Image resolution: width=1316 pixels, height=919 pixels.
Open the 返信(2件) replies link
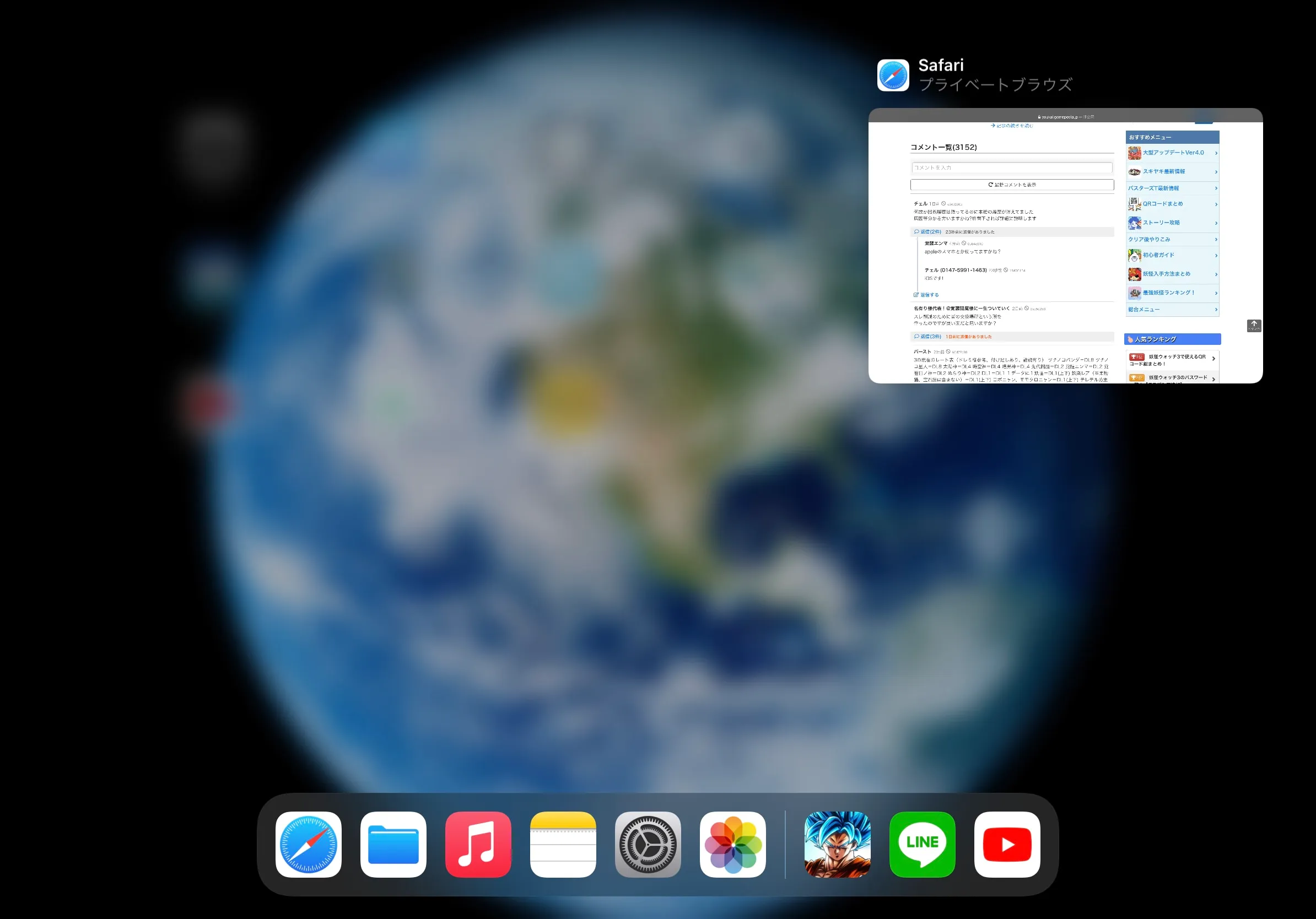[927, 232]
